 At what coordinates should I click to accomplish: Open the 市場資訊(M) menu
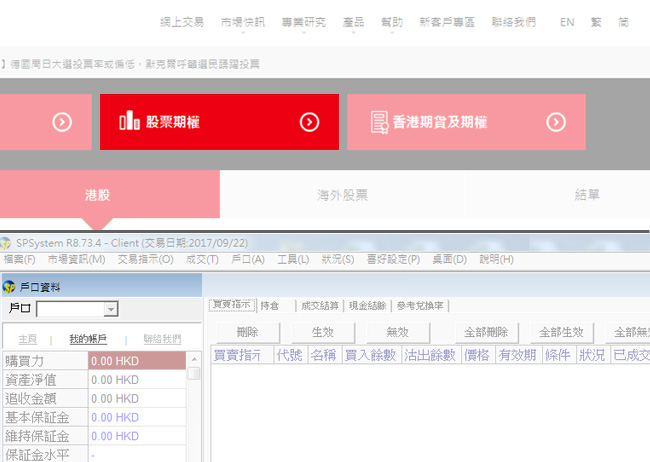[76, 260]
